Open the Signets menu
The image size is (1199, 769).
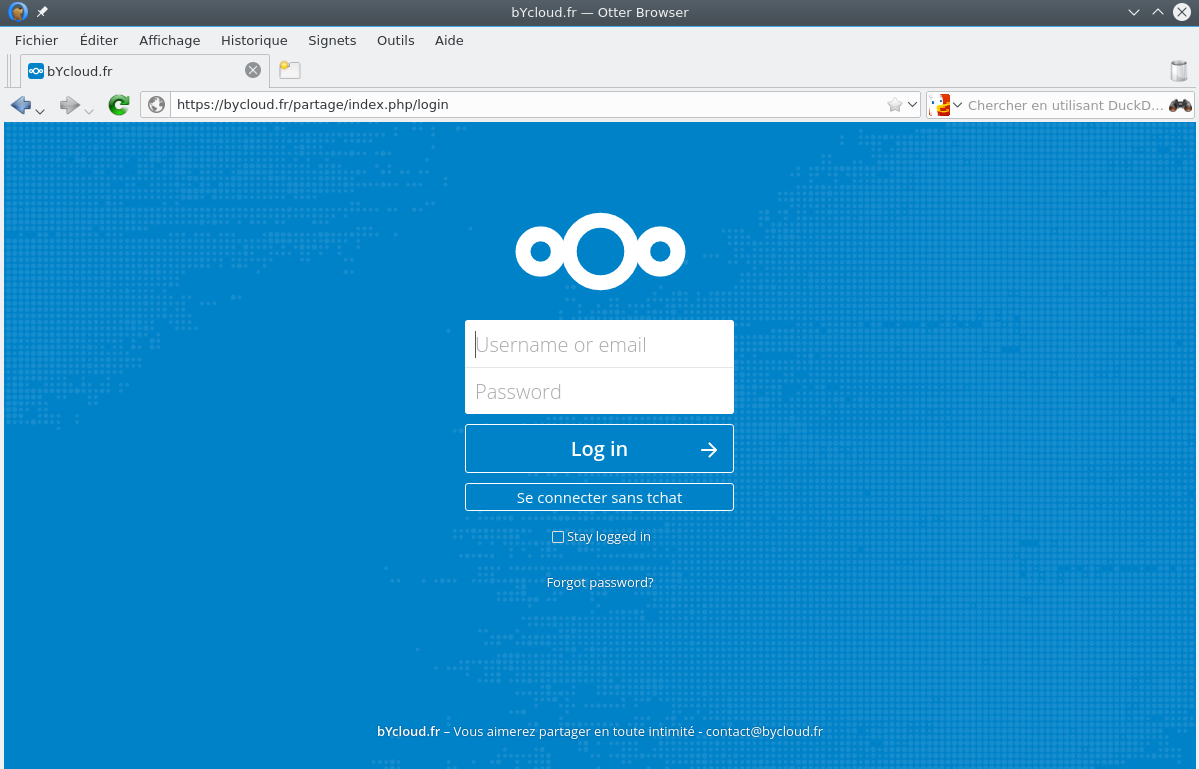(332, 41)
